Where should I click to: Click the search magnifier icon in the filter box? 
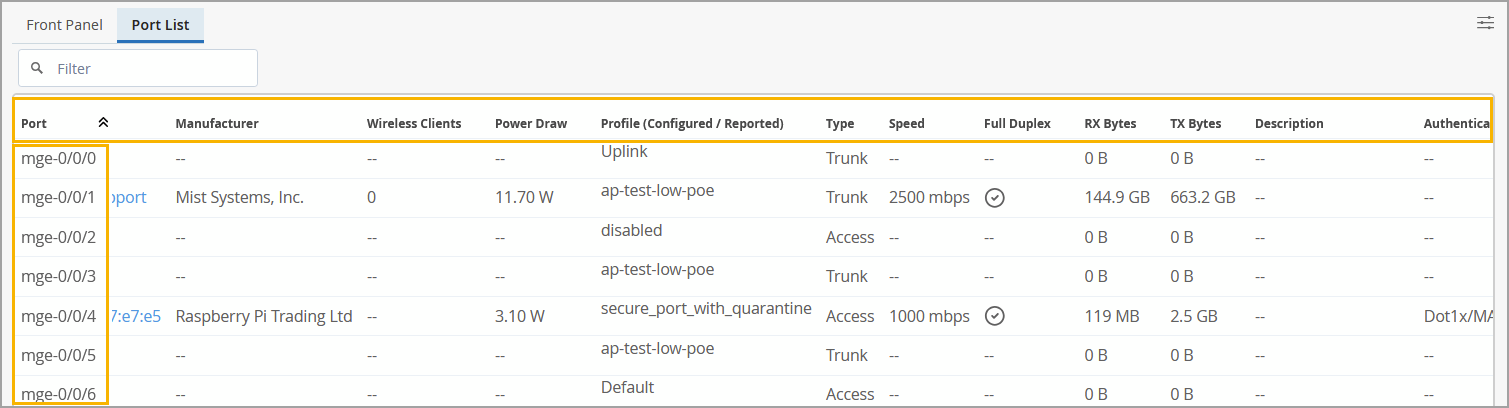click(x=37, y=69)
